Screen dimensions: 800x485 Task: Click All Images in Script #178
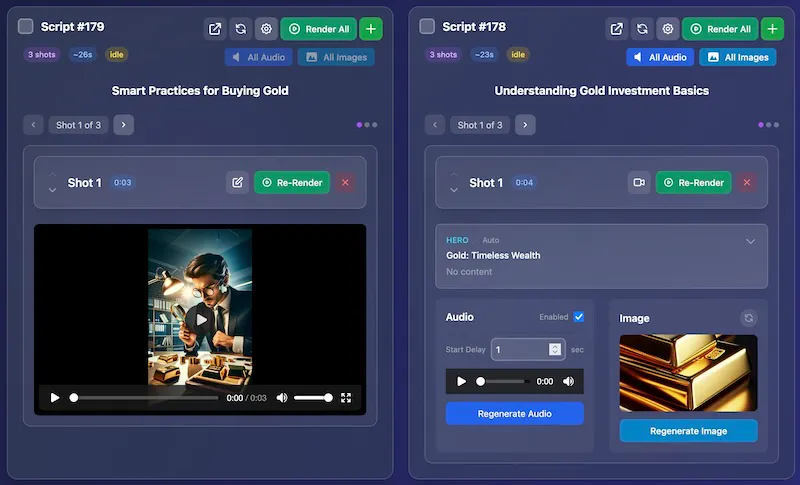pyautogui.click(x=738, y=57)
